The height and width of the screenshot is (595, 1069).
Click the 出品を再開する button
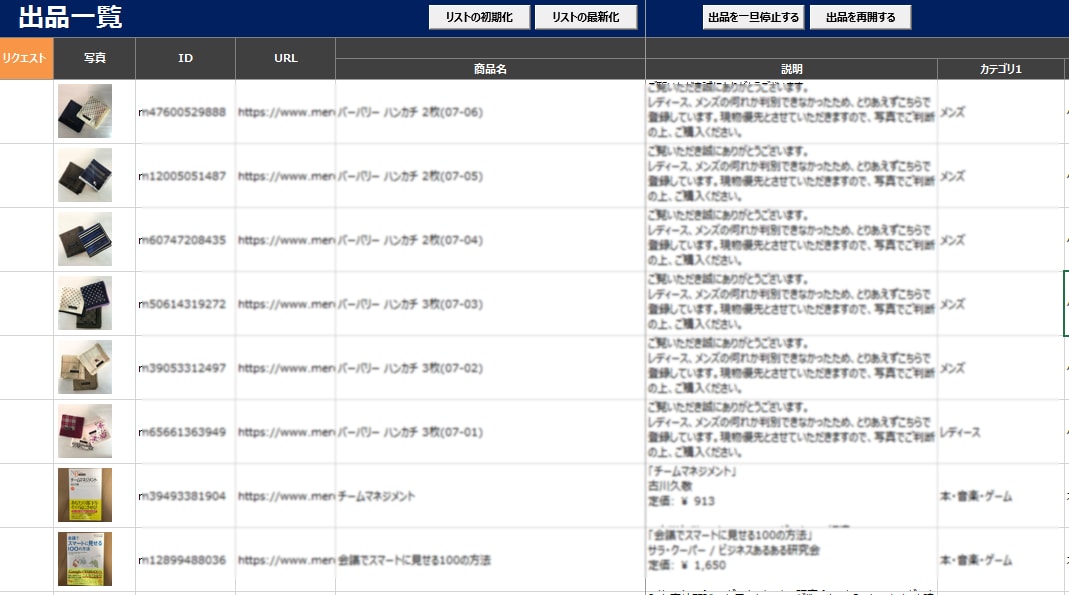coord(860,17)
